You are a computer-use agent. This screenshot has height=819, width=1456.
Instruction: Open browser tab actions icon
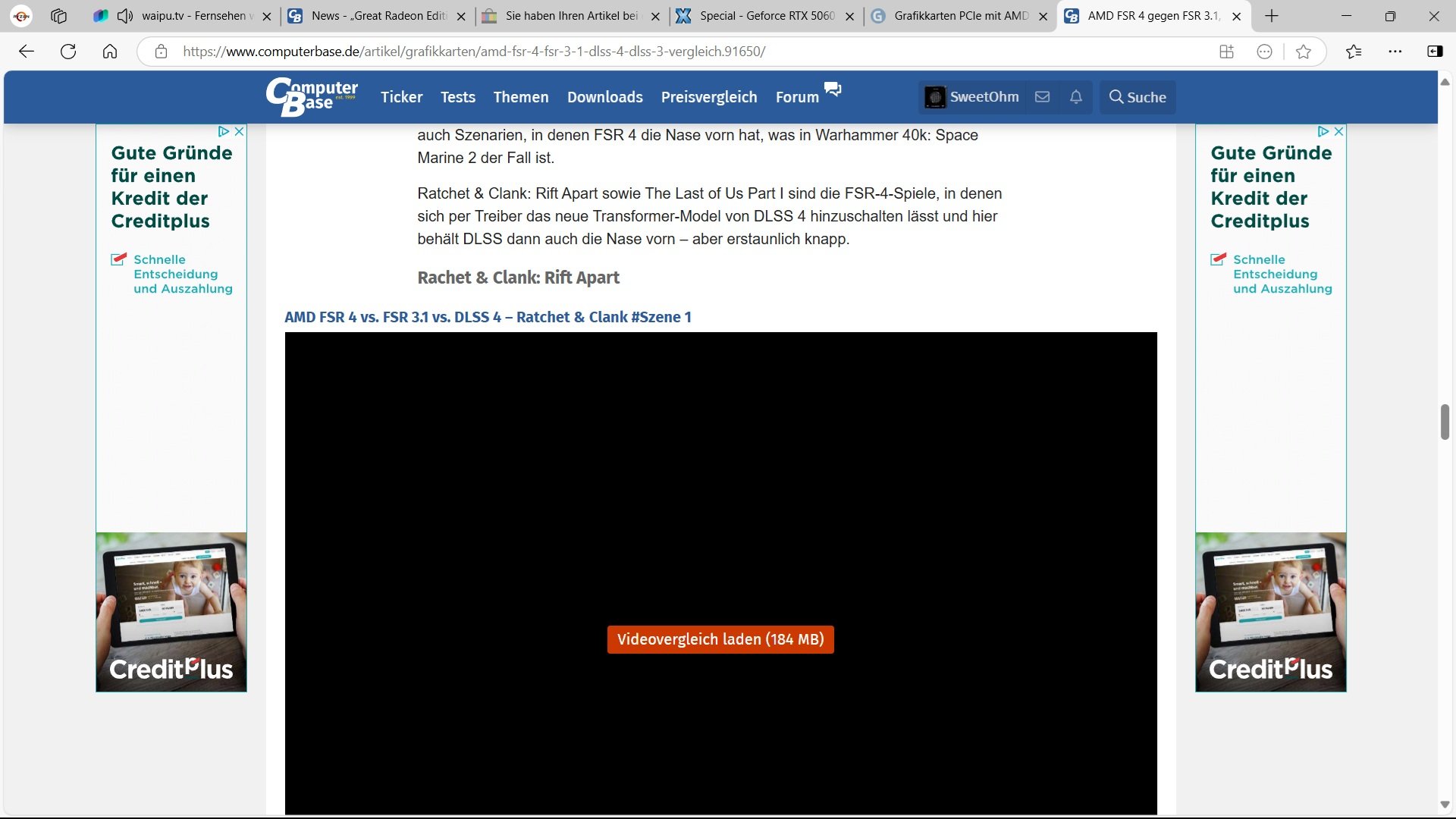58,16
